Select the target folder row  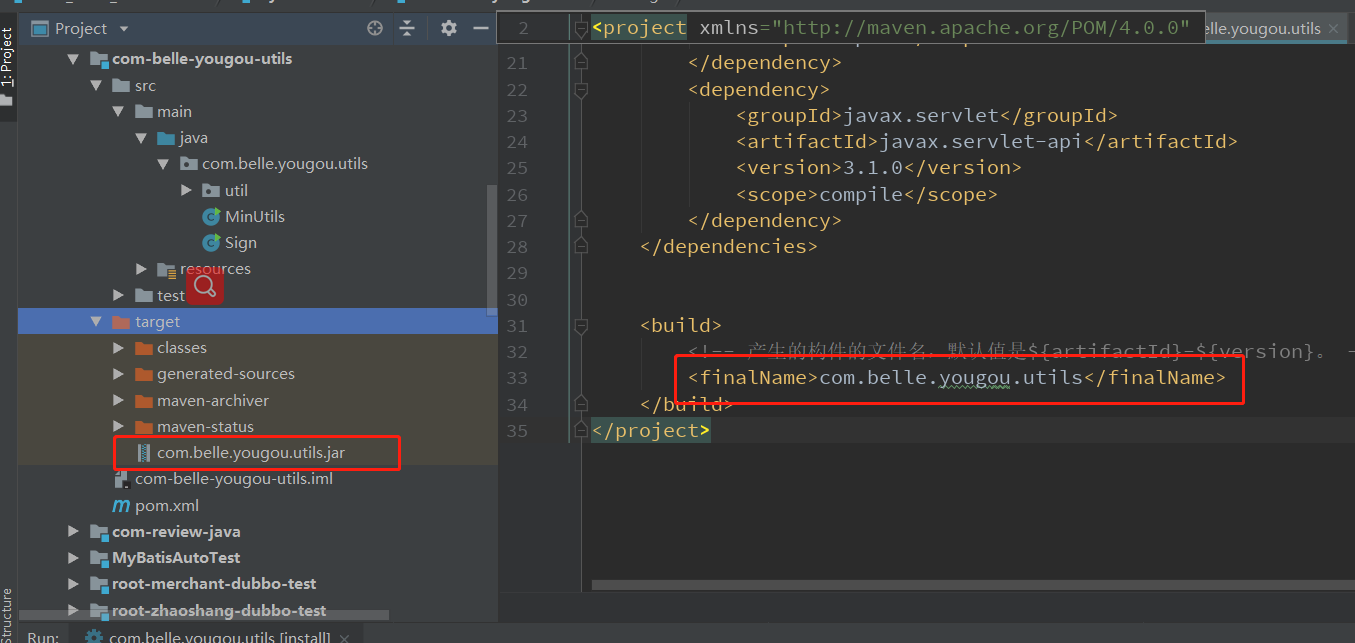pos(257,321)
